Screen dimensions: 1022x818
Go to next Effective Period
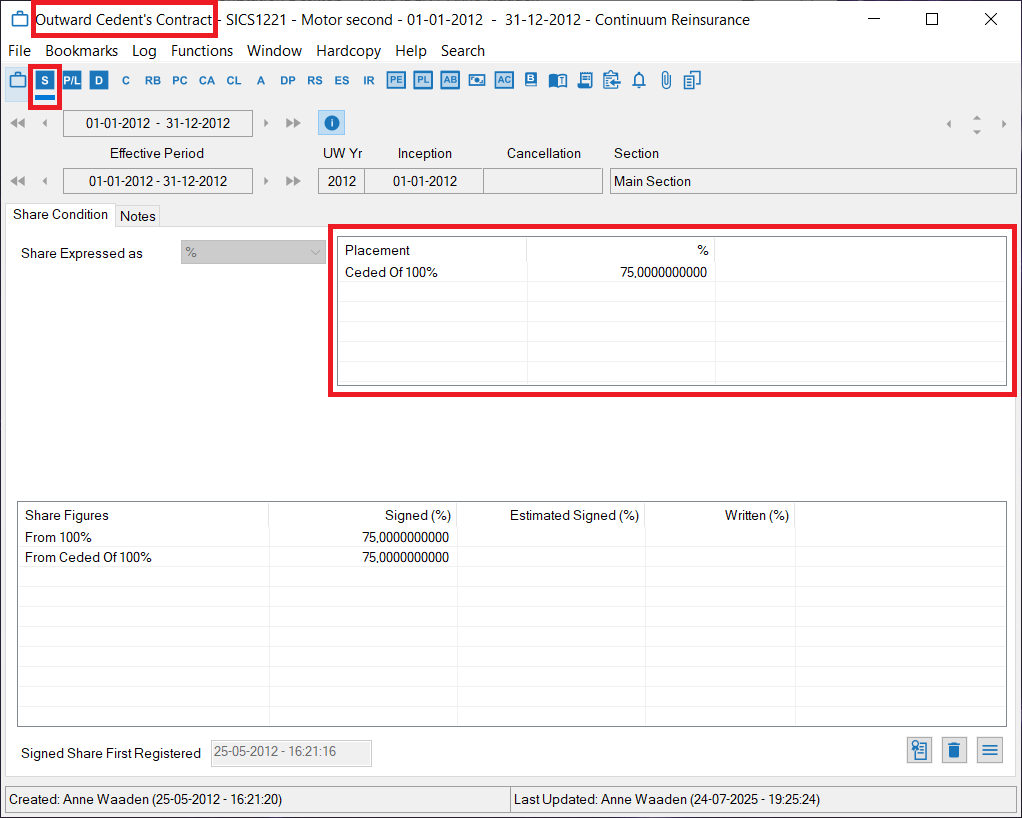pyautogui.click(x=266, y=181)
